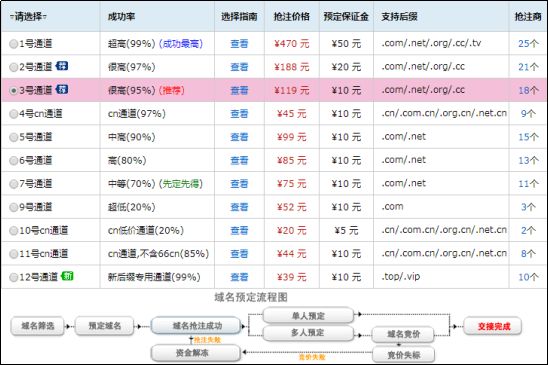Viewport: 548px width, 365px height.
Task: Select the 1号通道 radio button
Action: 13,44
